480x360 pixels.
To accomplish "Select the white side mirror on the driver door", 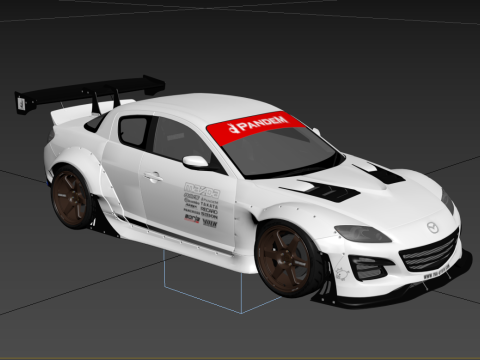I will coord(196,162).
